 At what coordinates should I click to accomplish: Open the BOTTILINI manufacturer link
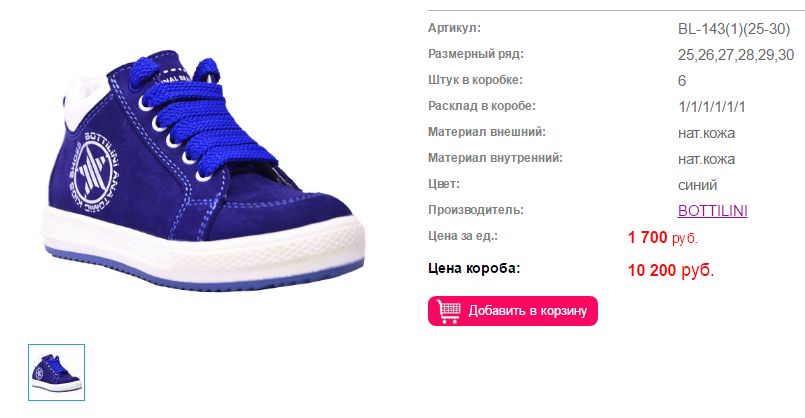[713, 211]
